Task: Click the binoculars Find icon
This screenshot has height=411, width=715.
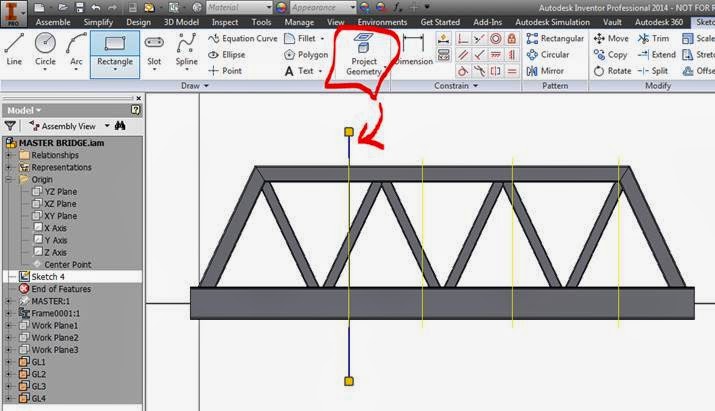Action: point(120,125)
